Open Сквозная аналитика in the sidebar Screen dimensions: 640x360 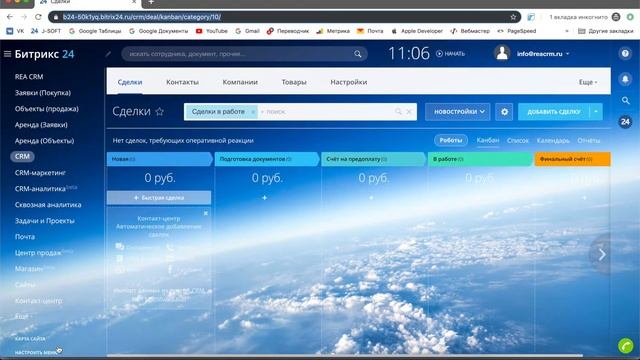[x=48, y=204]
